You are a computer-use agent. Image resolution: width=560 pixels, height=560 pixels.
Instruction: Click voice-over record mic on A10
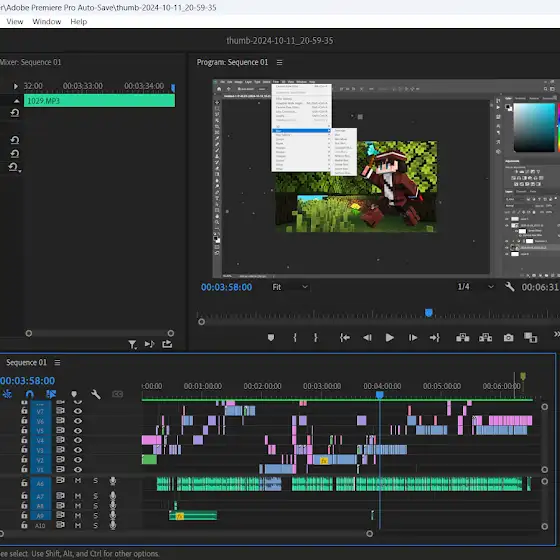113,525
